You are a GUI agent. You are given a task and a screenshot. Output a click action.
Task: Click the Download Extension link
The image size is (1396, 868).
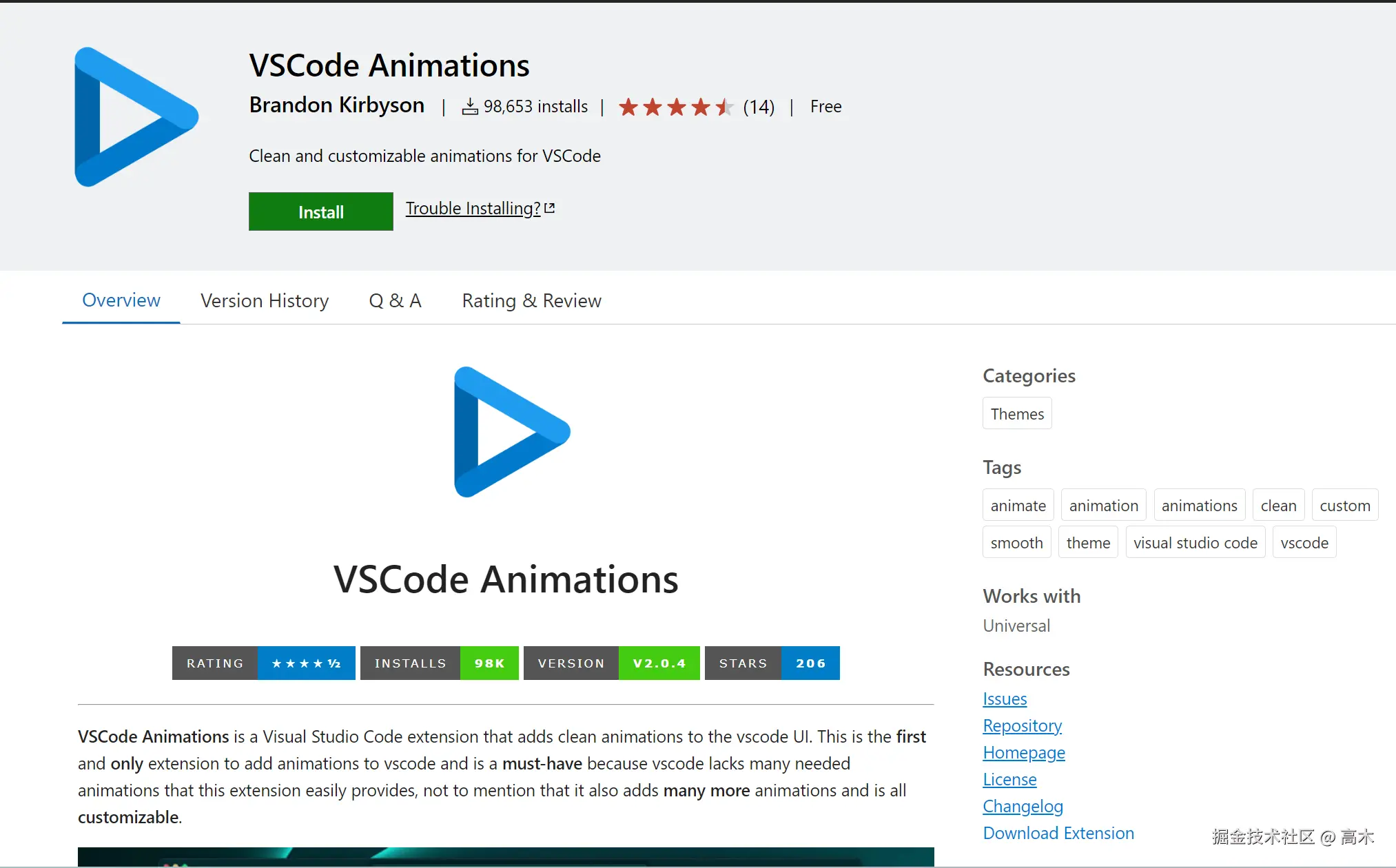[1058, 833]
